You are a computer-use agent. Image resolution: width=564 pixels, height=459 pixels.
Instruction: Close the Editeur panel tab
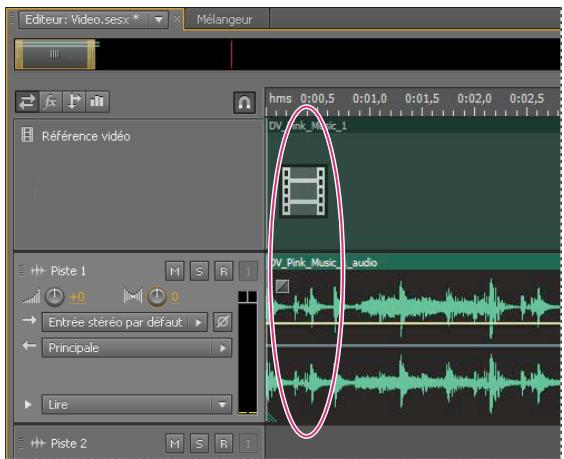(177, 19)
